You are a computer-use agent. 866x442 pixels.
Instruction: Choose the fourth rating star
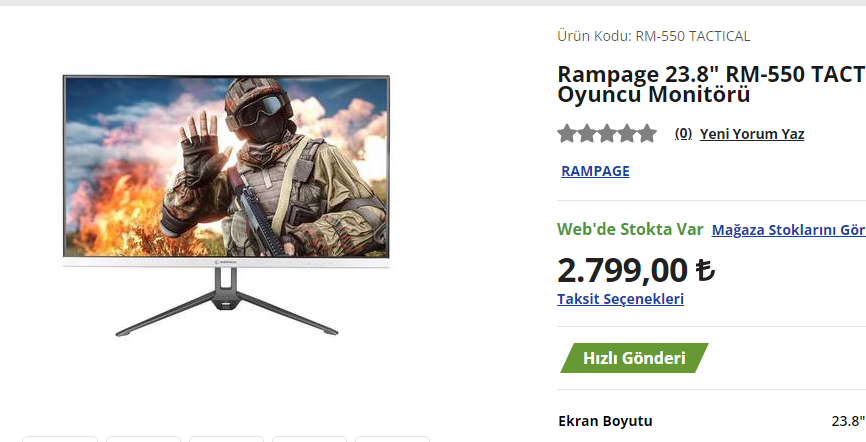point(627,134)
